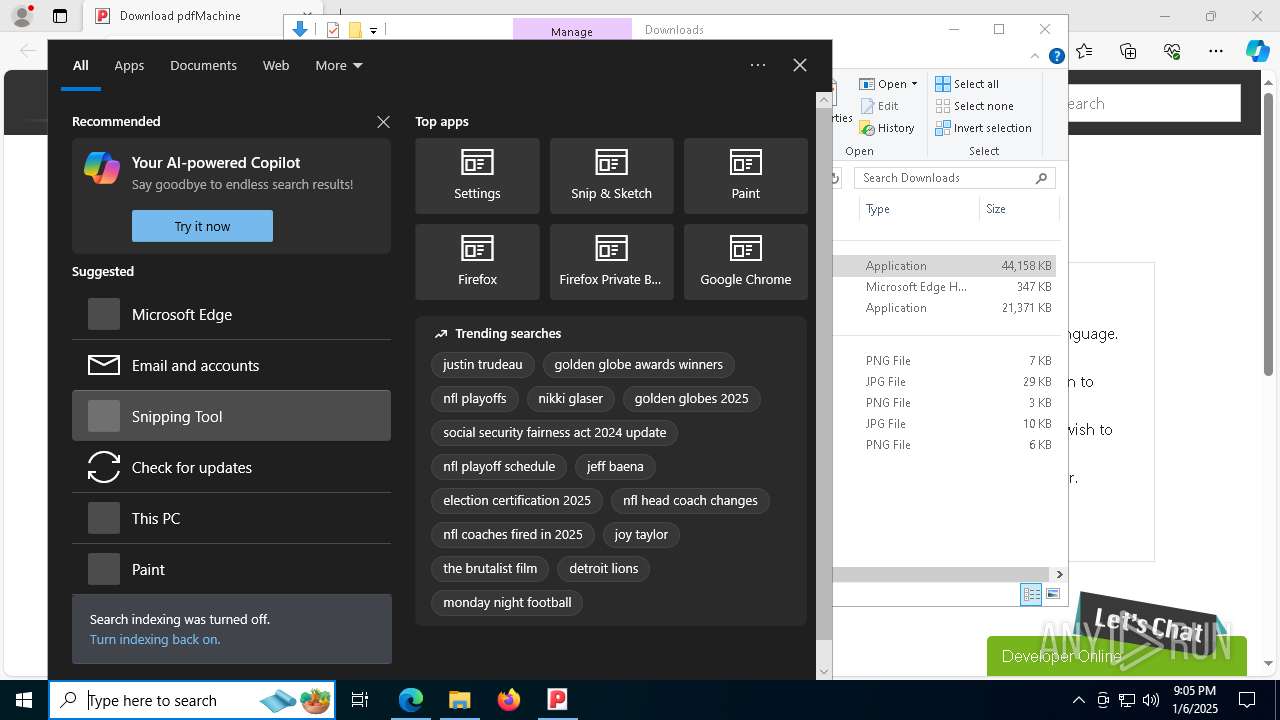Open This PC suggestion
The image size is (1280, 720).
pos(231,518)
